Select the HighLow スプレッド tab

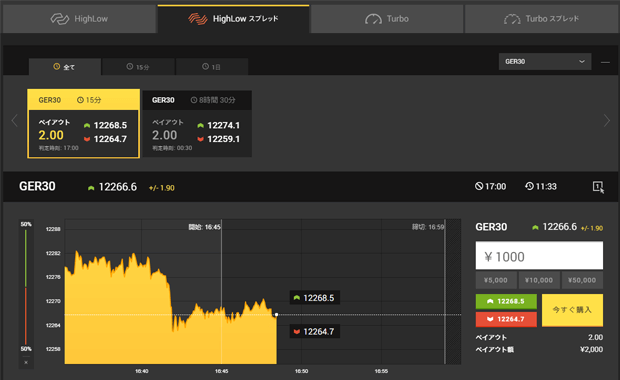click(x=233, y=19)
